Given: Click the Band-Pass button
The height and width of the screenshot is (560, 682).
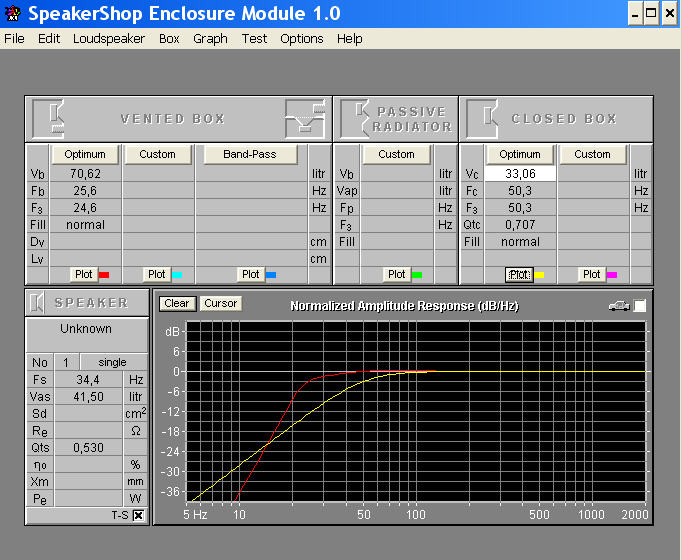Looking at the screenshot, I should (250, 154).
